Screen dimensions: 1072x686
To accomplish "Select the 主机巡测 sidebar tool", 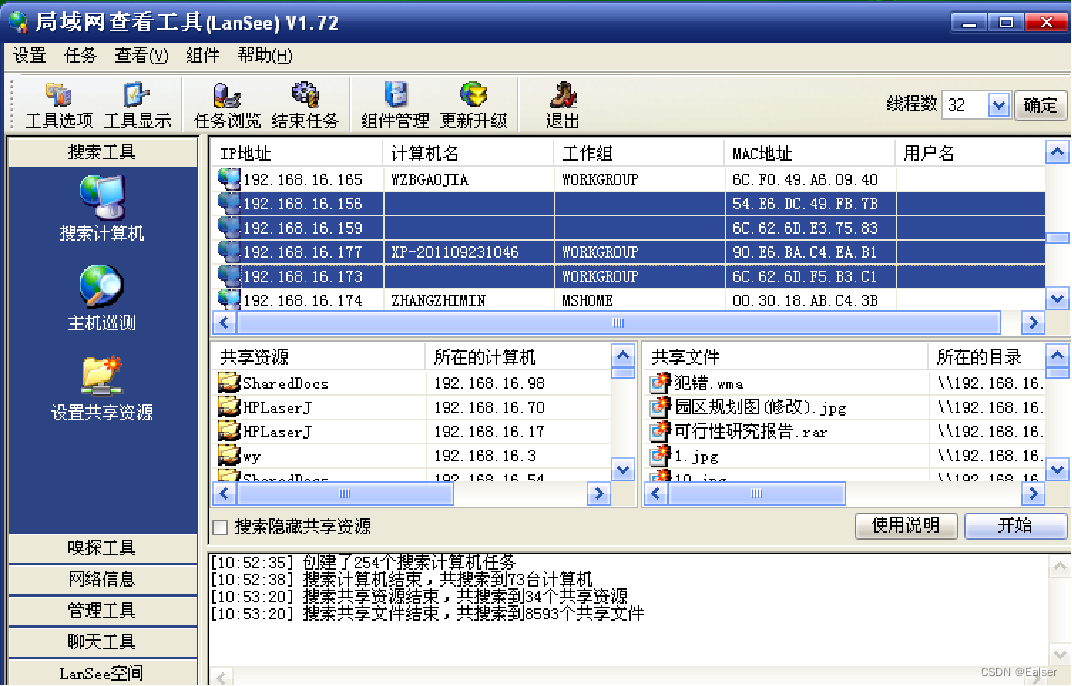I will coord(101,298).
